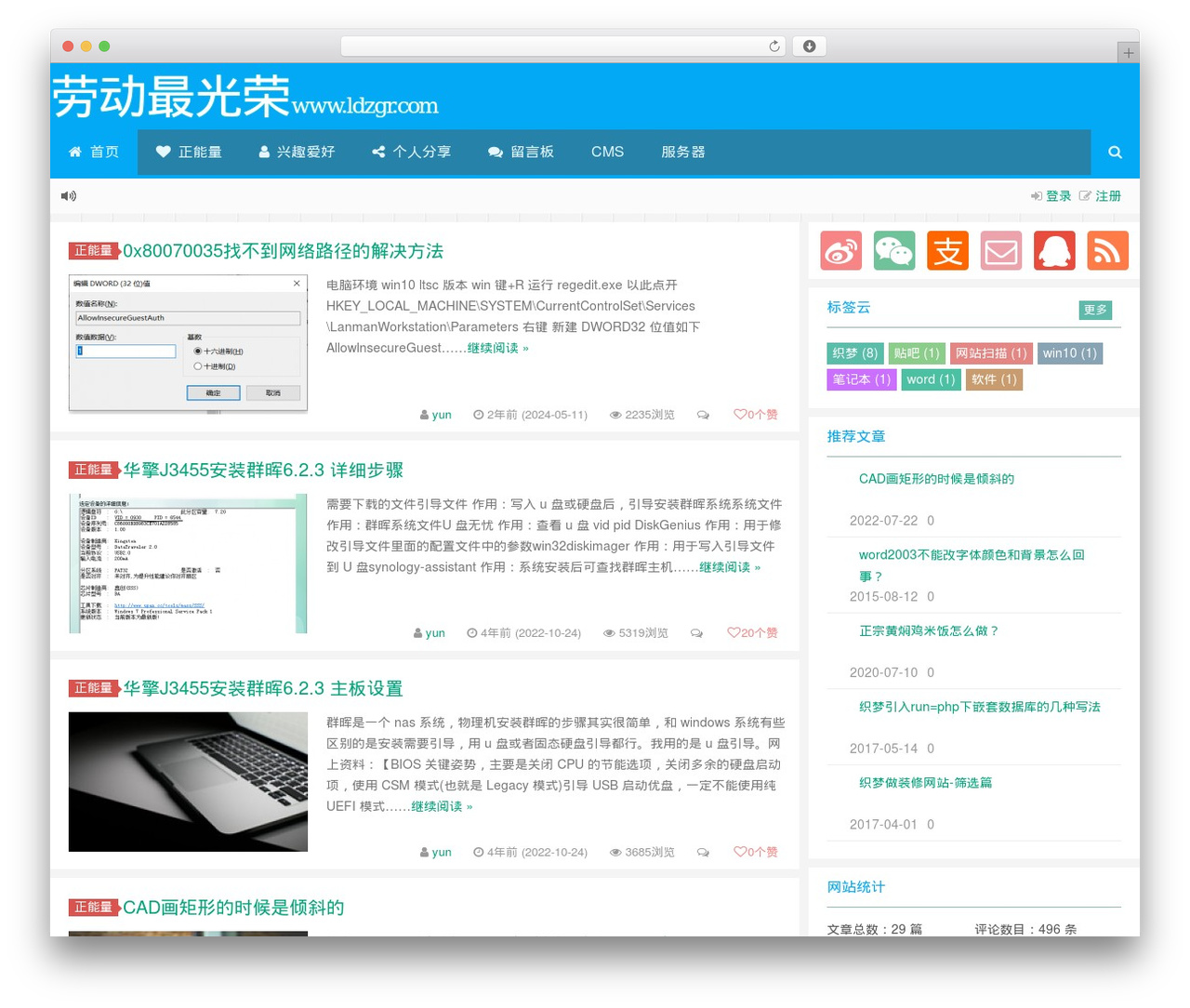The image size is (1190, 1008).
Task: Click the search magnifier in navigation bar
Action: click(1115, 152)
